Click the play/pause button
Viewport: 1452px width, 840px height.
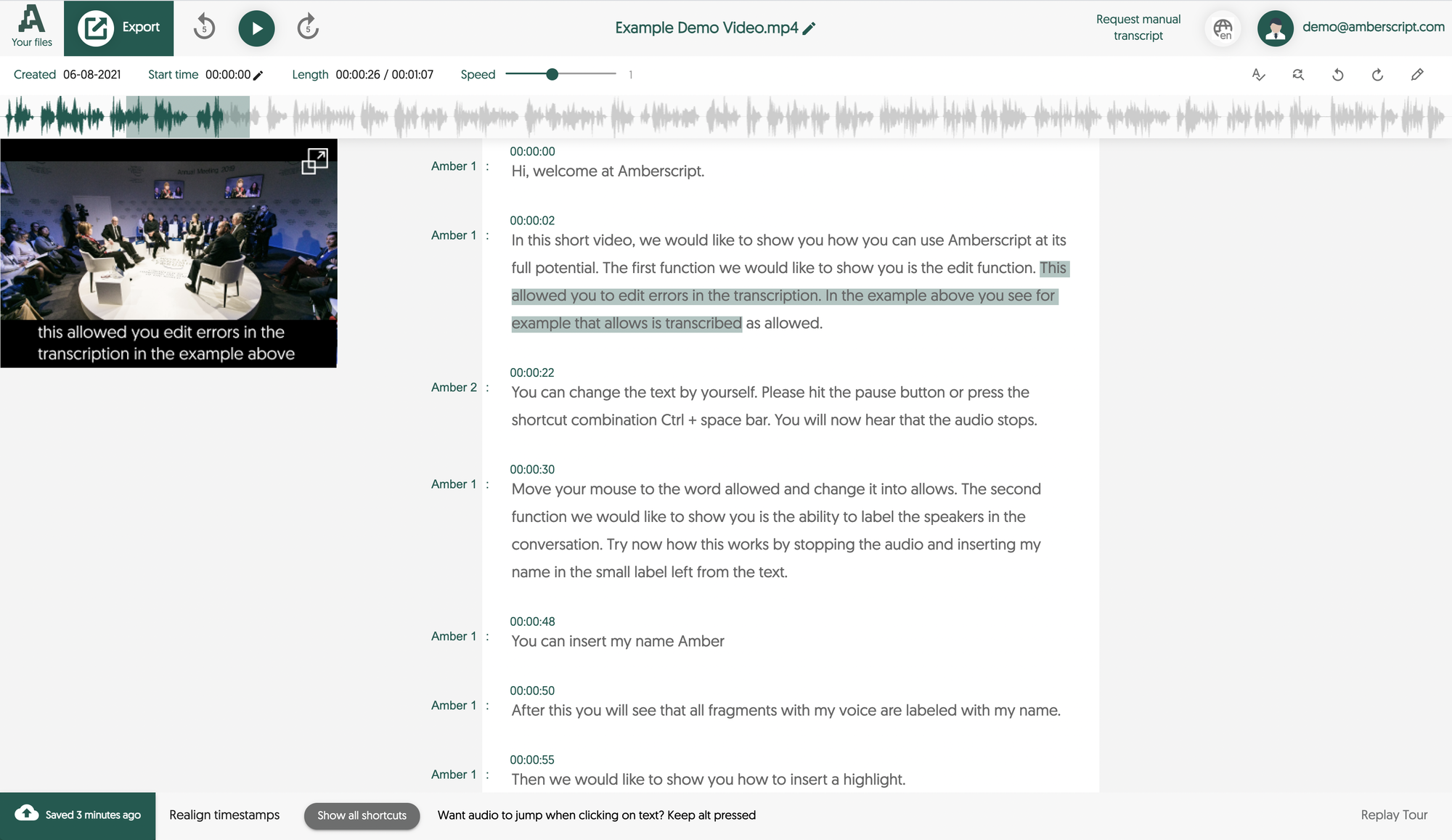click(256, 27)
